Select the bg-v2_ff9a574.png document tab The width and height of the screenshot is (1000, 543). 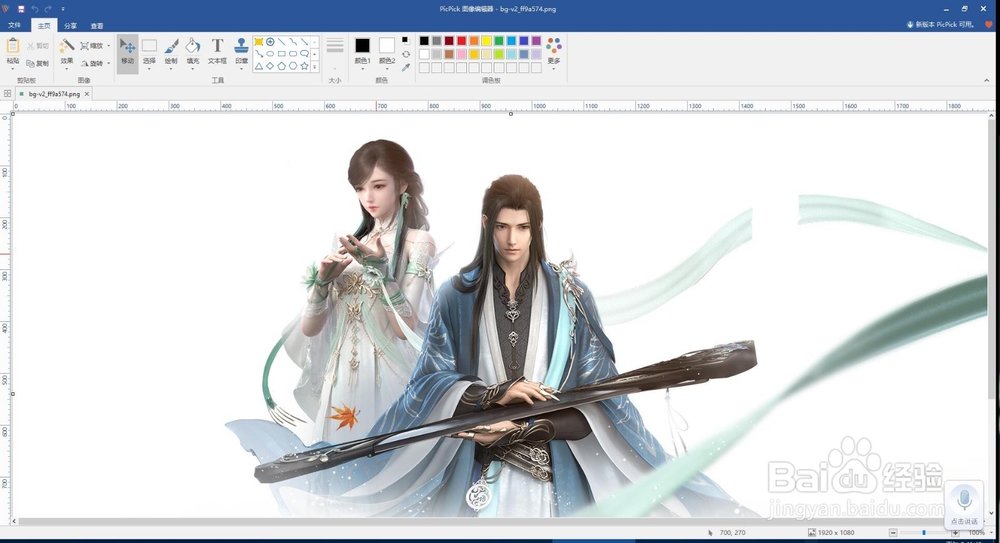point(54,94)
